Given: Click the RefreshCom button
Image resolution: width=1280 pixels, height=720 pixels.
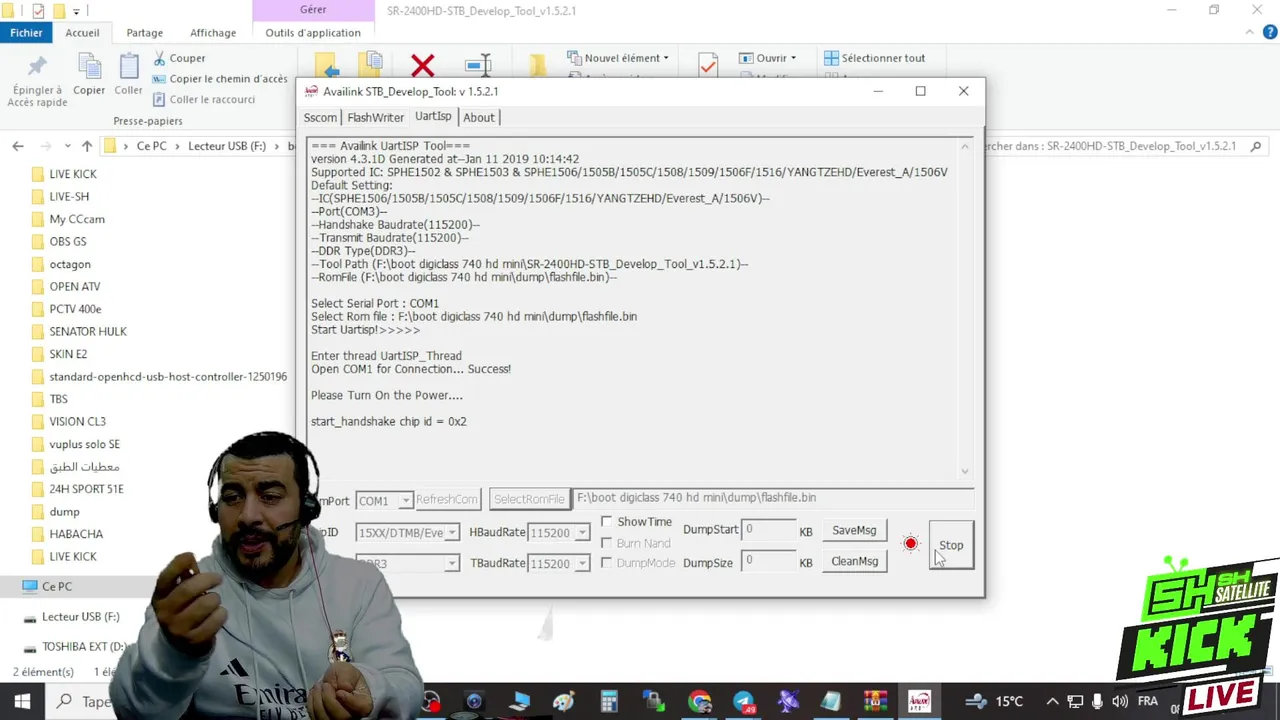Looking at the screenshot, I should 447,499.
